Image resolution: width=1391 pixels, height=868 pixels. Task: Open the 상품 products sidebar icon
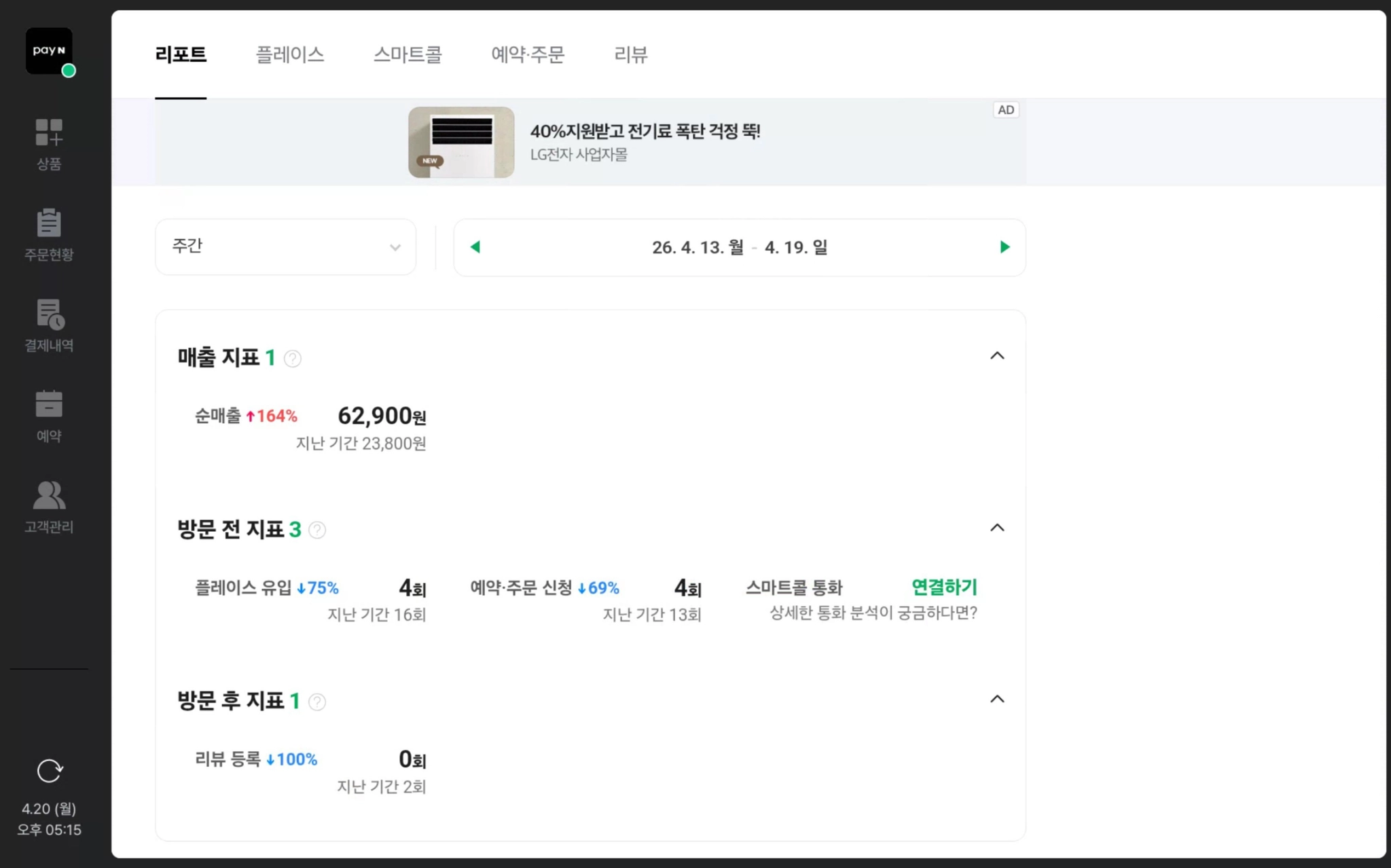[49, 133]
